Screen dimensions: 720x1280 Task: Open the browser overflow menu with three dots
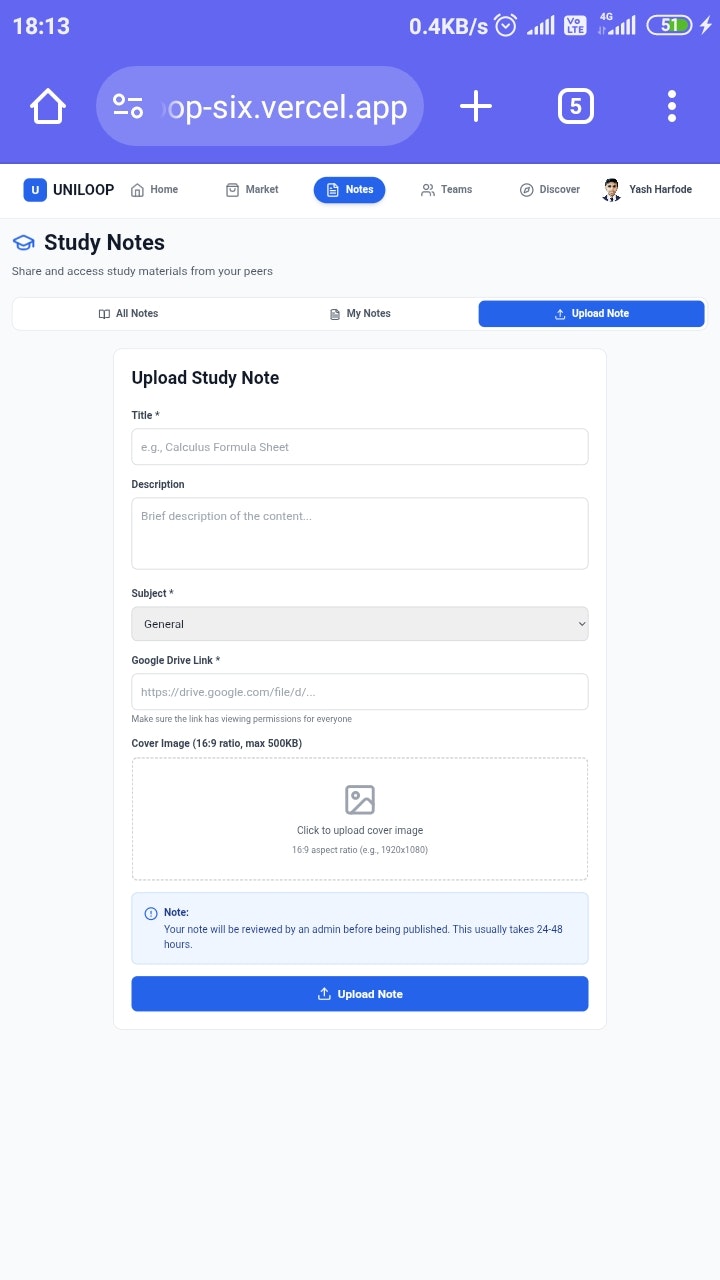click(x=671, y=105)
